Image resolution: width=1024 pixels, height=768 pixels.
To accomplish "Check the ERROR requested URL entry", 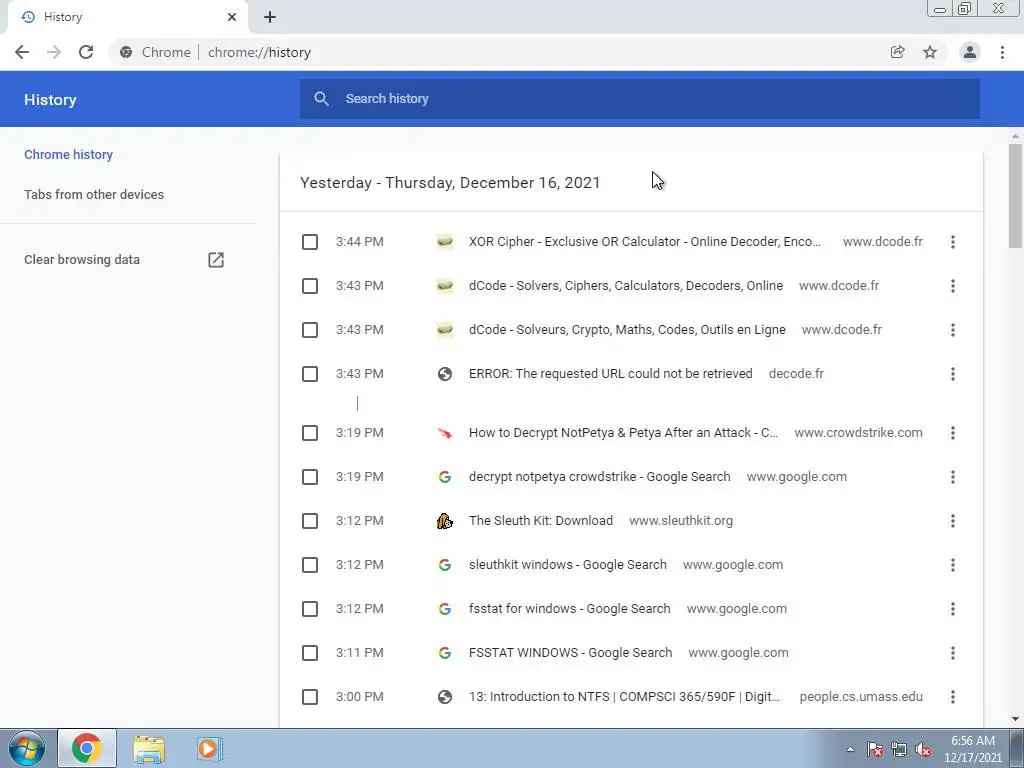I will [310, 374].
